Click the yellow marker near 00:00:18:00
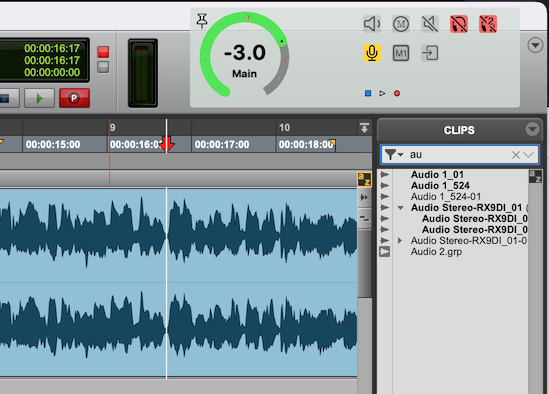Viewport: 549px width, 394px height. click(x=332, y=143)
